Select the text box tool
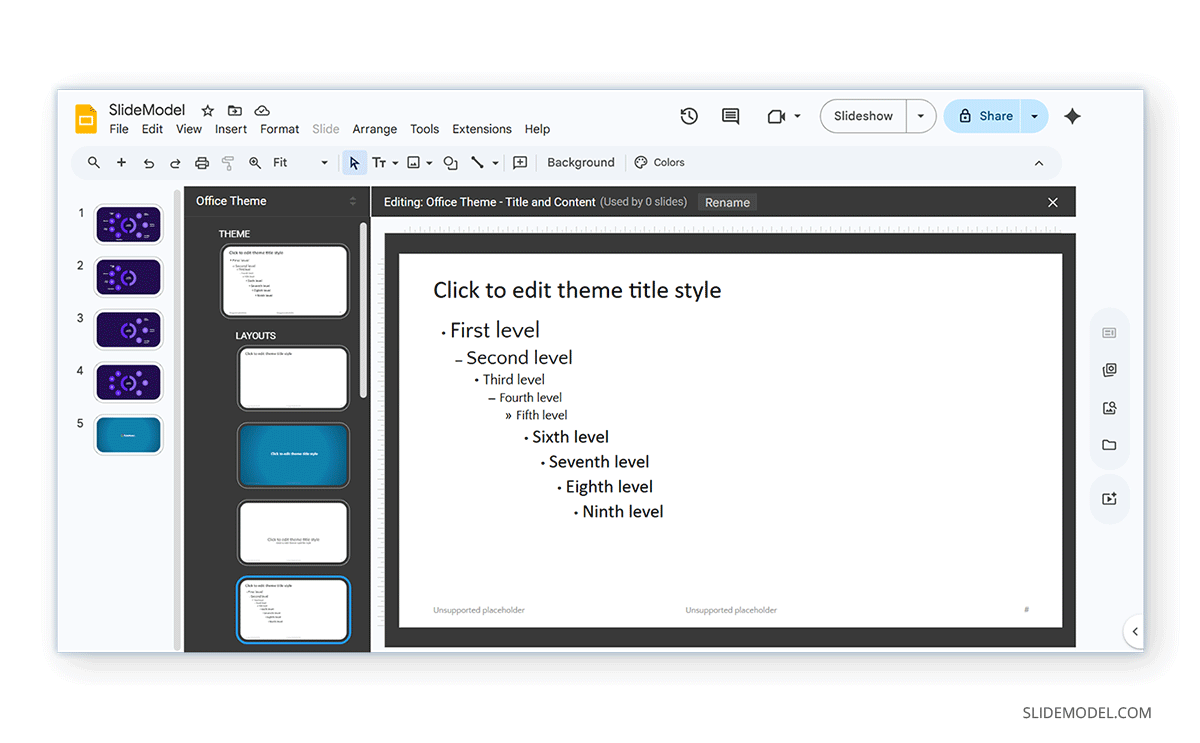Viewport: 1200px width, 743px height. [379, 163]
